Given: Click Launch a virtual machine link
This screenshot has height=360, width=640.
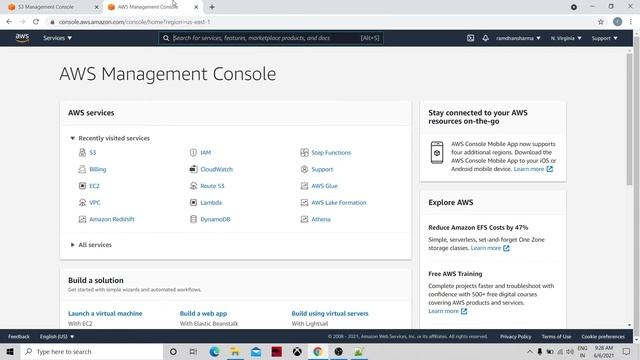Looking at the screenshot, I should [105, 313].
